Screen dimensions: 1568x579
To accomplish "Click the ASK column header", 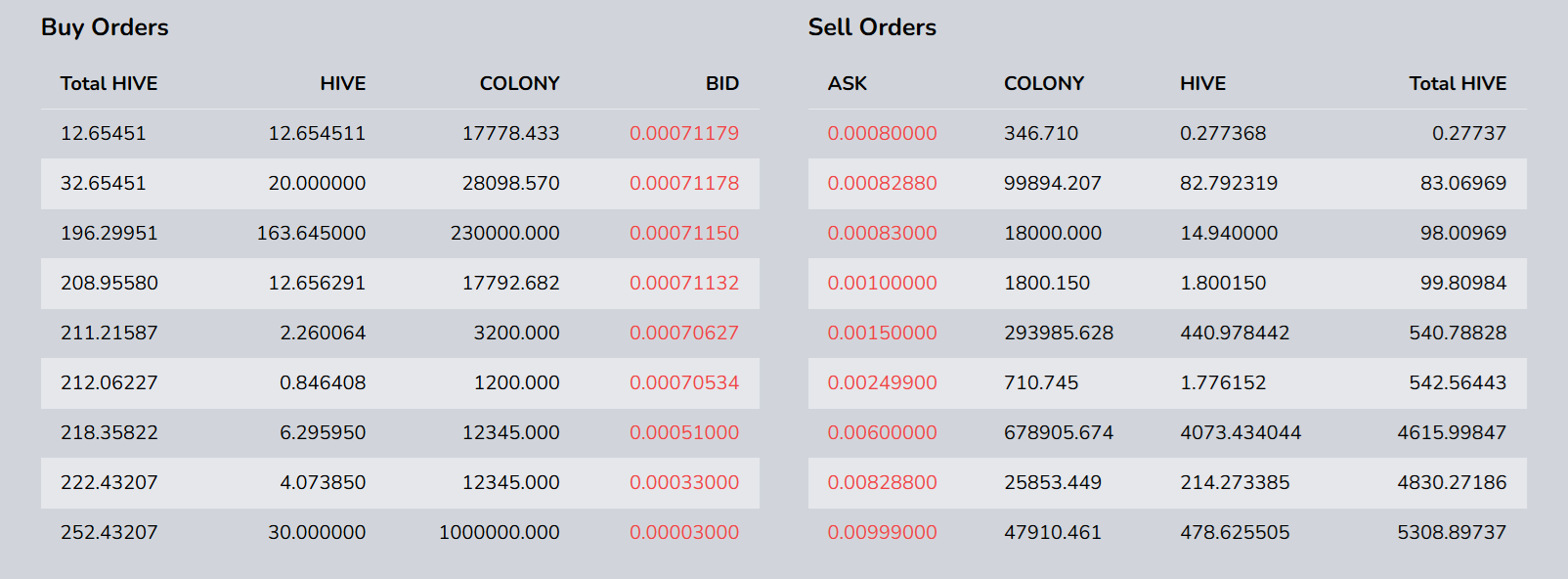I will click(847, 83).
